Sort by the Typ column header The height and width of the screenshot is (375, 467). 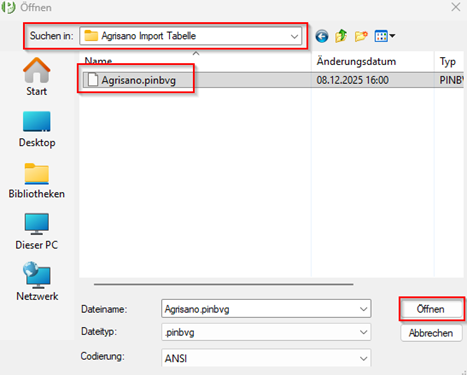[x=449, y=61]
